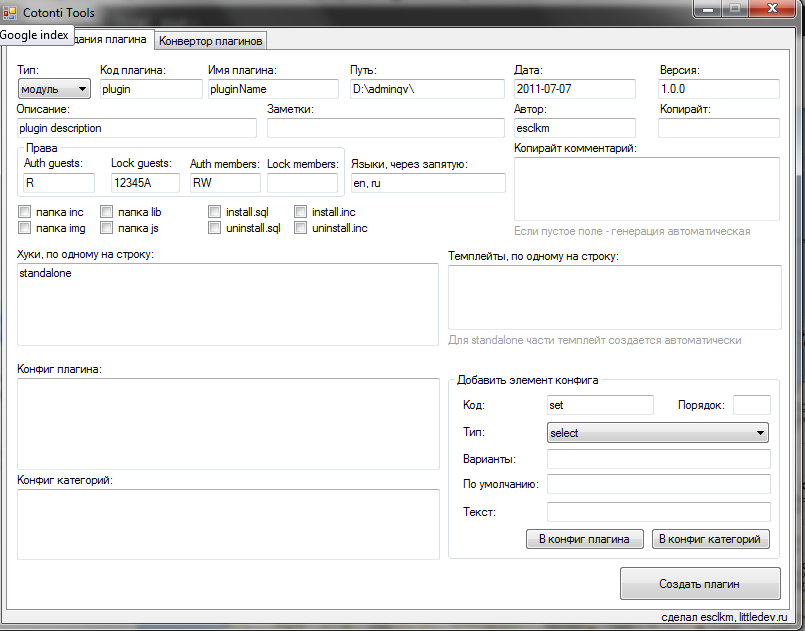Click the Создать плагин button
The height and width of the screenshot is (631, 805).
700,584
